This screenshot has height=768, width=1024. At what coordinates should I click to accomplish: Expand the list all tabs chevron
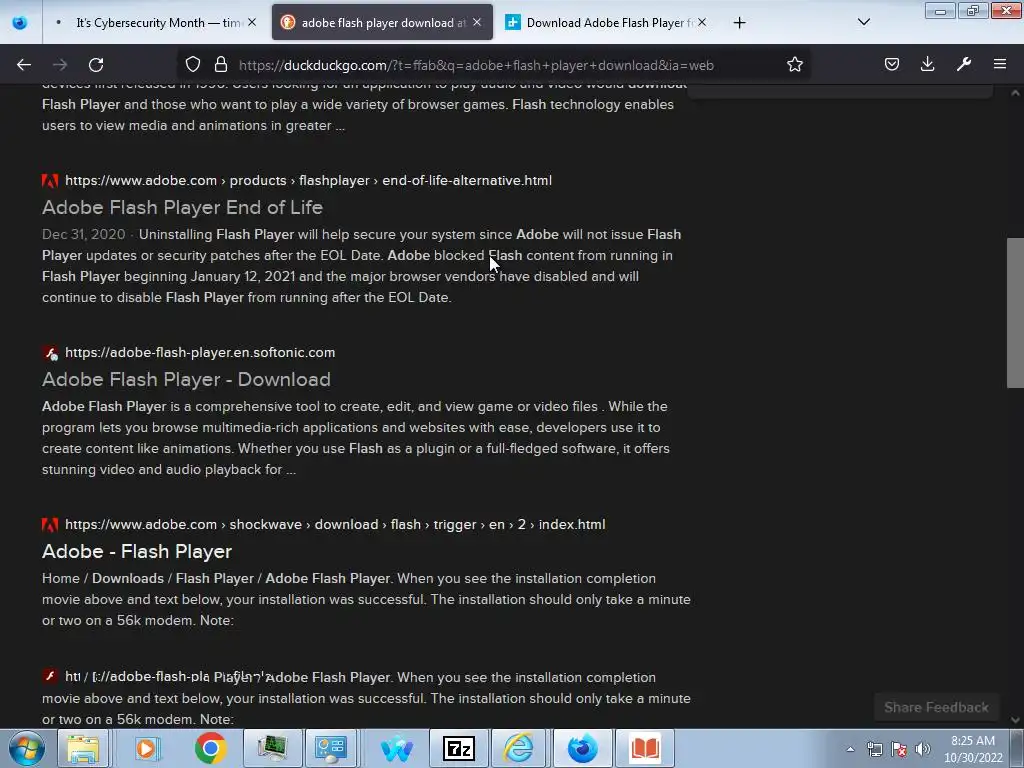coord(863,22)
